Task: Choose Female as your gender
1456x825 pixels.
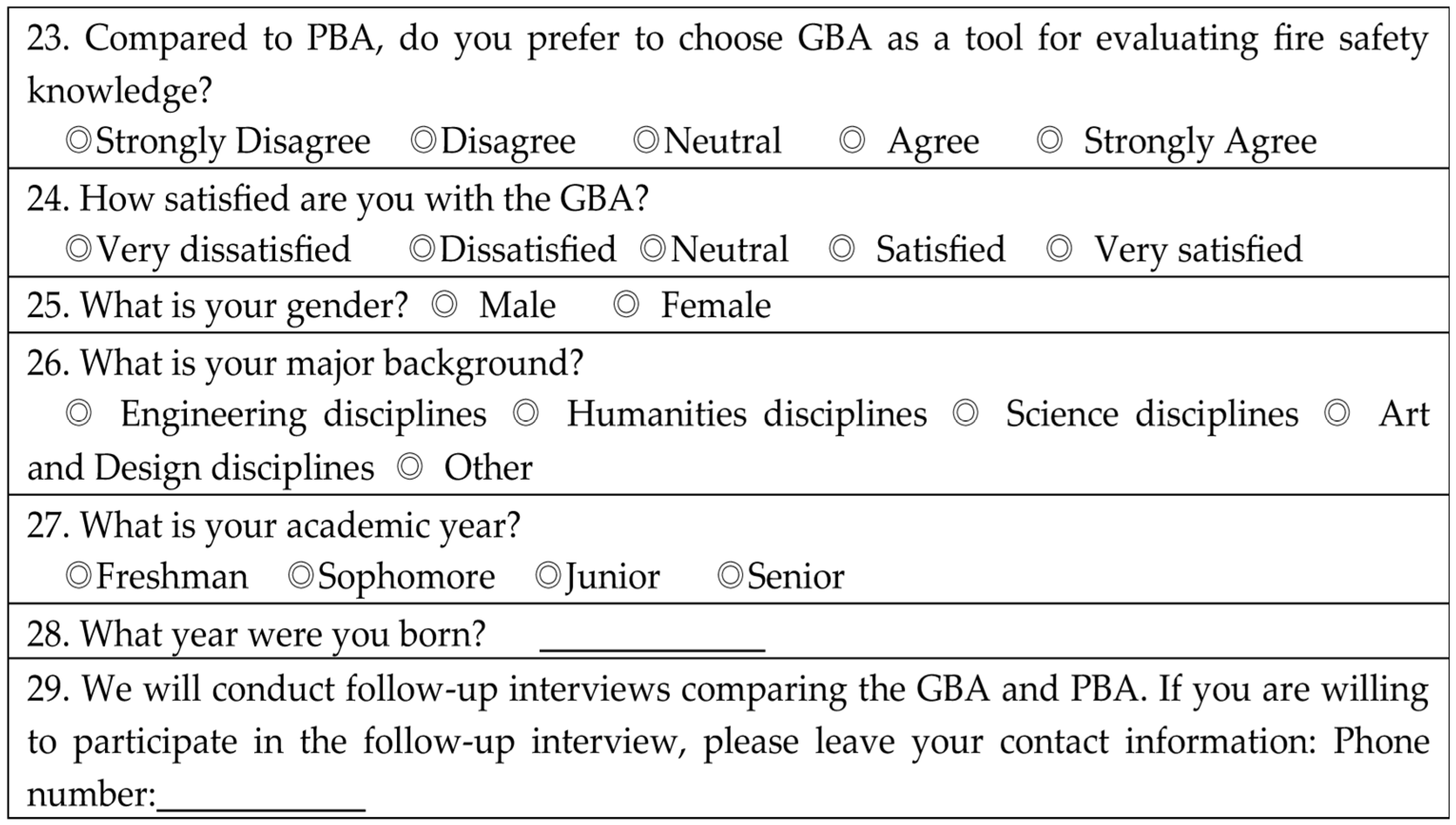Action: point(627,305)
